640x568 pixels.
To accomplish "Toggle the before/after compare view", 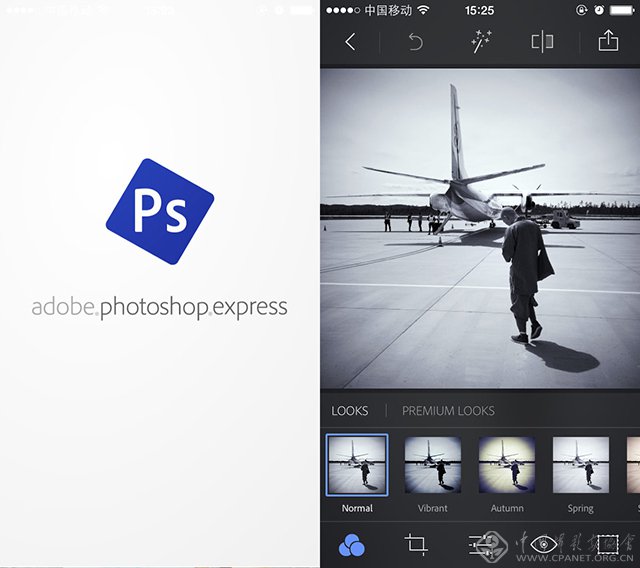I will pos(542,42).
